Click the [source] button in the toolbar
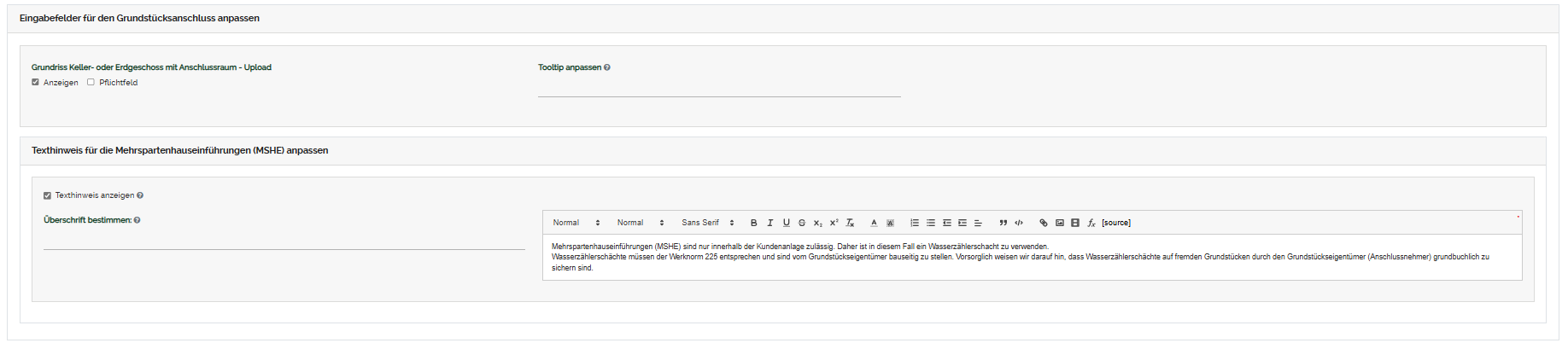 click(x=1115, y=223)
